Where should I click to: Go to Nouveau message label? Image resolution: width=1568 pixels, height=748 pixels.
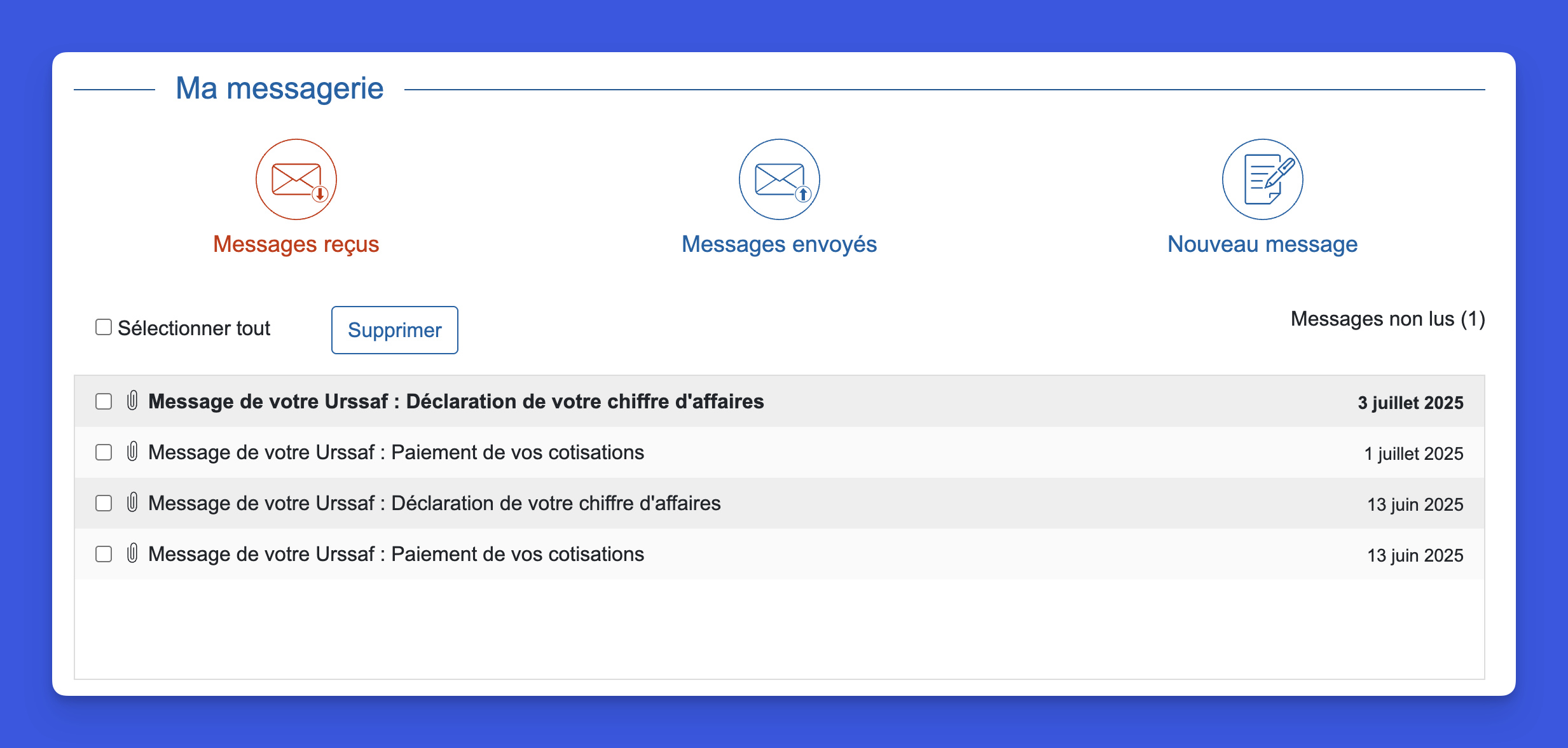[x=1263, y=244]
